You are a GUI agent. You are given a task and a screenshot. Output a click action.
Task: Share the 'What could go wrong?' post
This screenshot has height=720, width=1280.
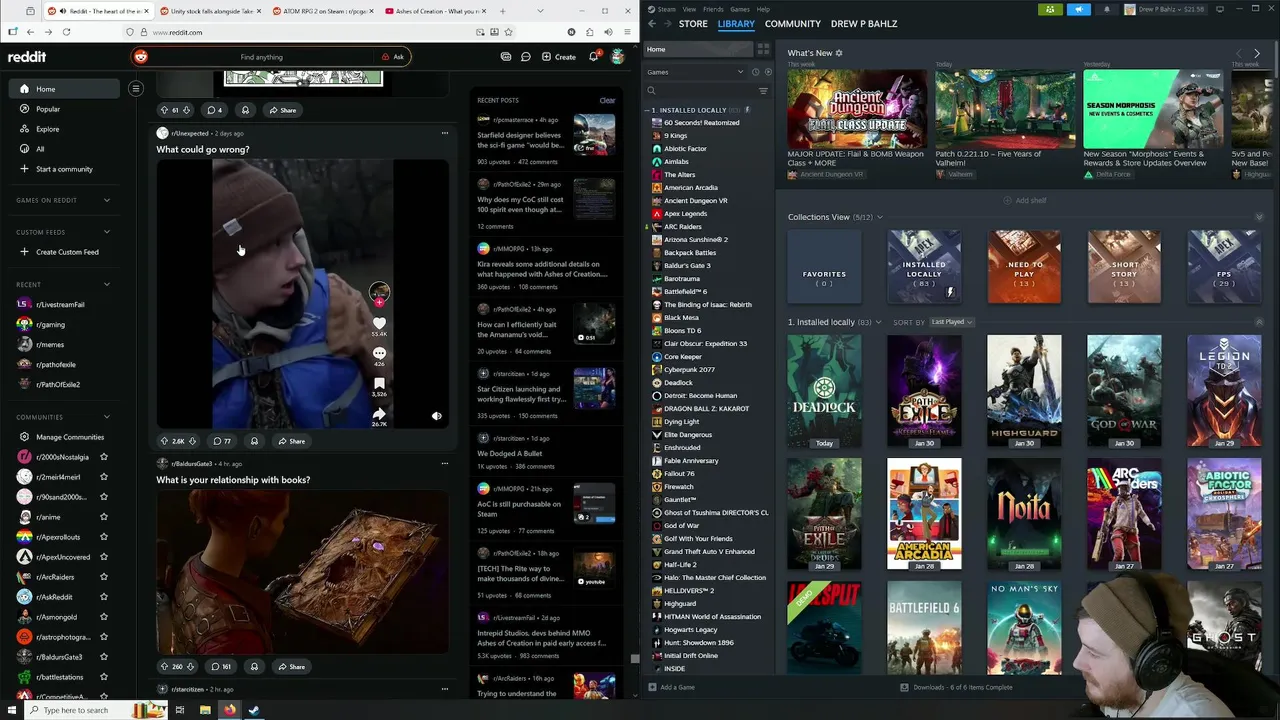[x=291, y=441]
